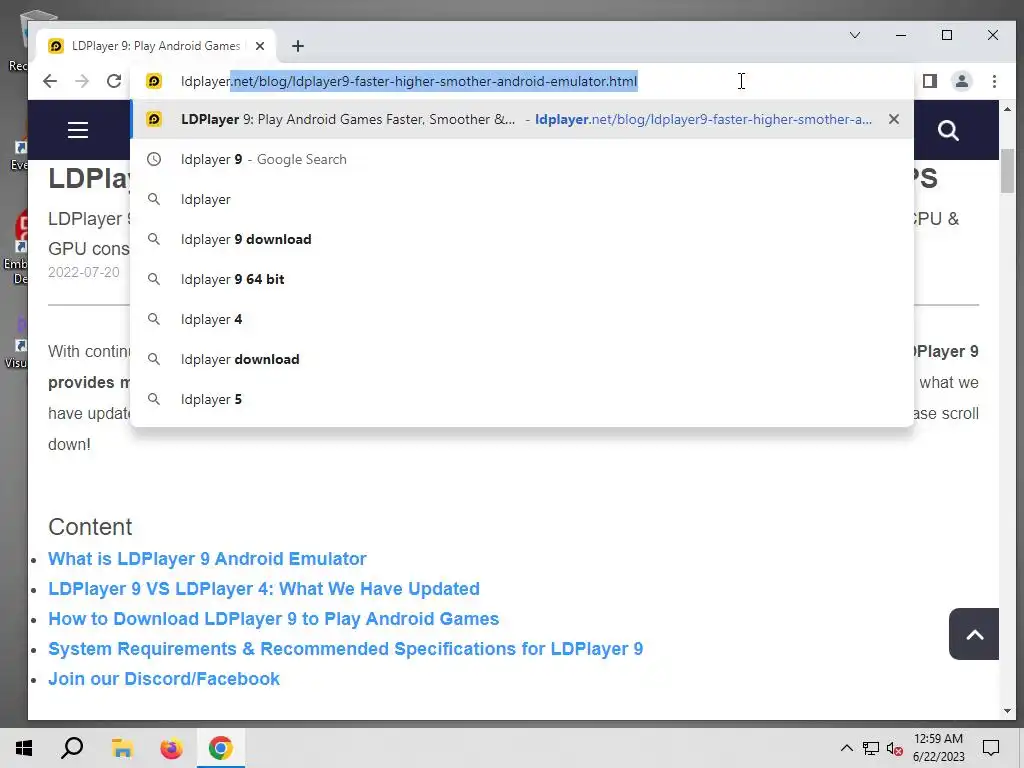Open the Windows notification center
The image size is (1024, 768).
[991, 748]
